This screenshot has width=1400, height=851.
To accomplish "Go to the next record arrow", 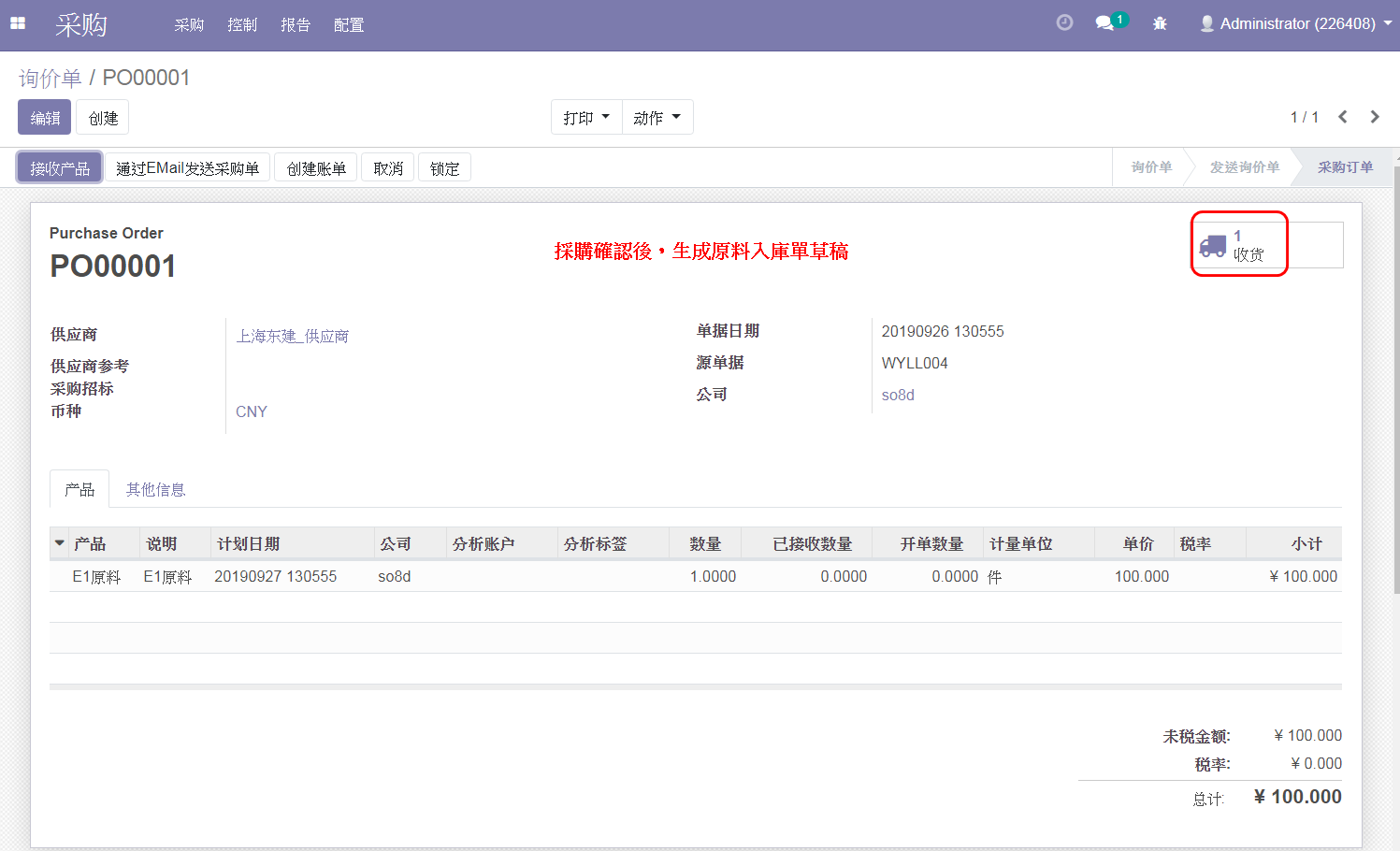I will [x=1375, y=117].
